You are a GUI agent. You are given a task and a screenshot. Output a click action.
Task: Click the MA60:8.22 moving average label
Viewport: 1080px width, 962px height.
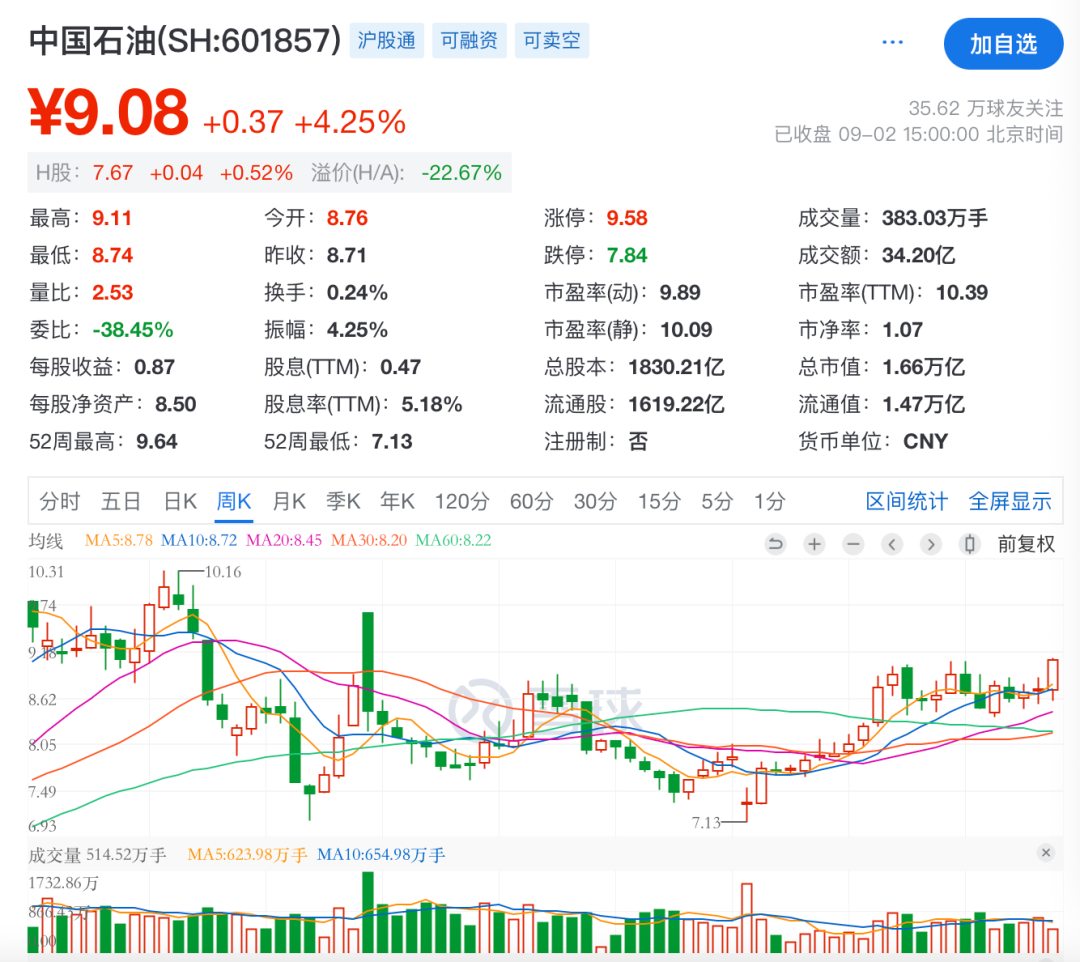[453, 541]
